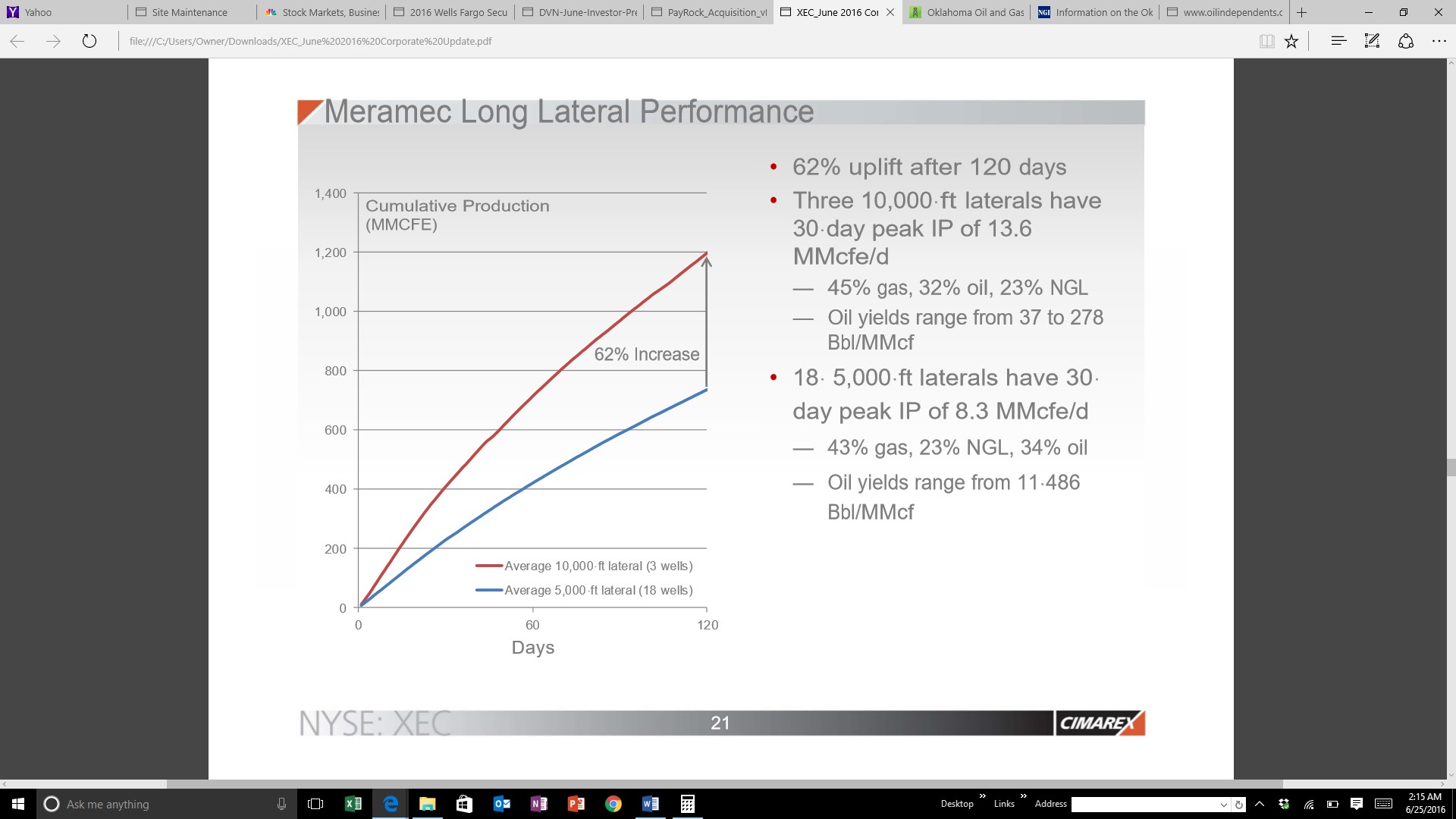1456x819 pixels.
Task: Open Reading view icon
Action: [1266, 41]
